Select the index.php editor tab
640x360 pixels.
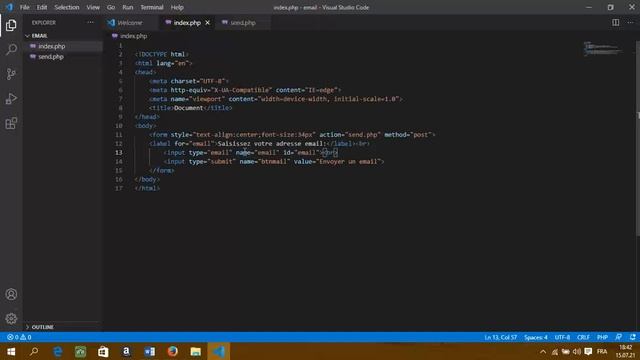click(187, 23)
